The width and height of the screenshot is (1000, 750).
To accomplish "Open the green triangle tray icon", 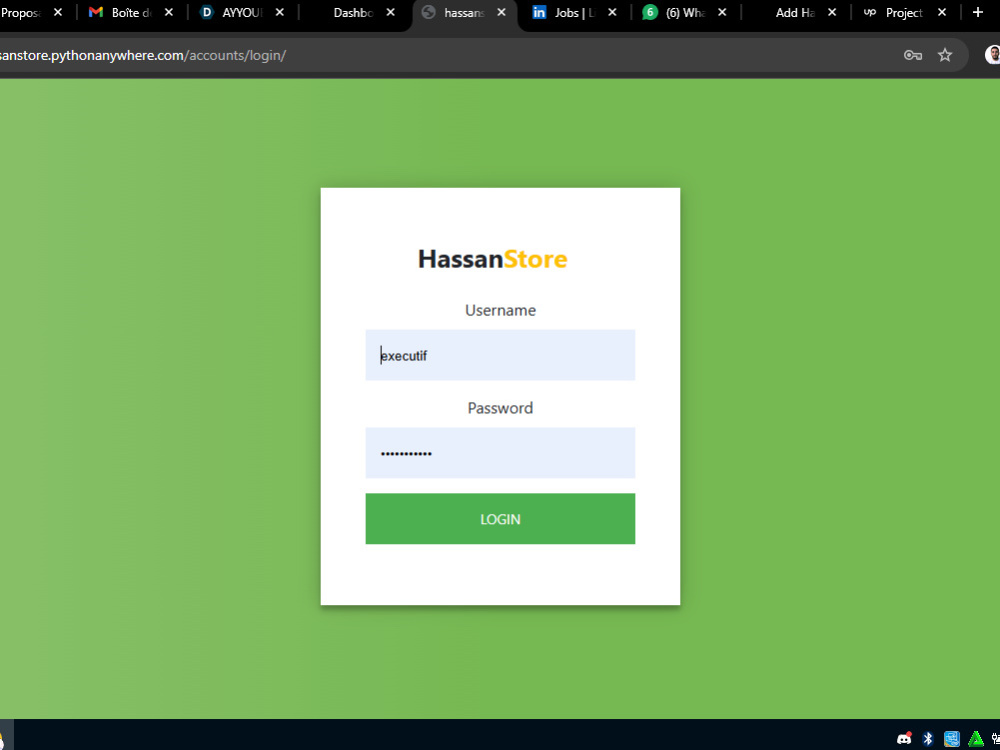I will 976,739.
